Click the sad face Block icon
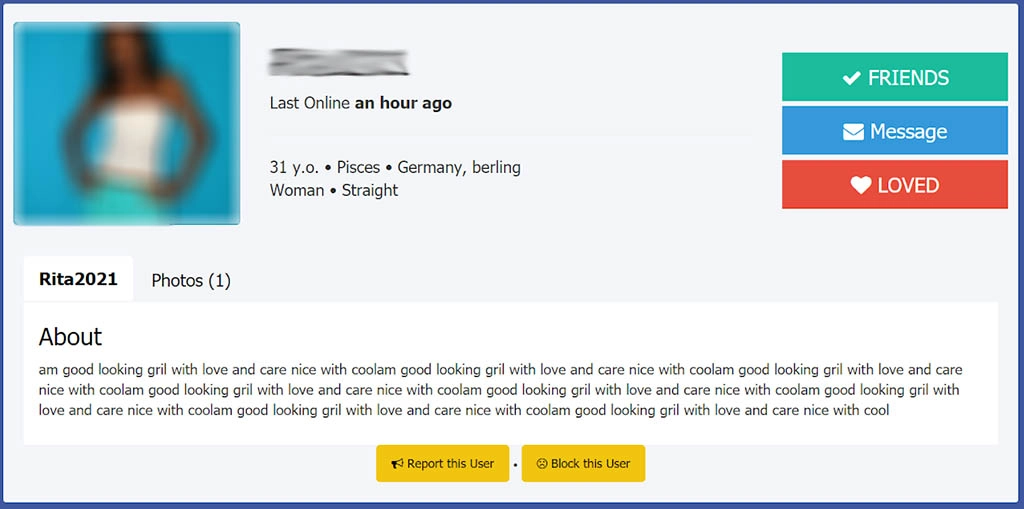This screenshot has width=1024, height=509. click(542, 464)
